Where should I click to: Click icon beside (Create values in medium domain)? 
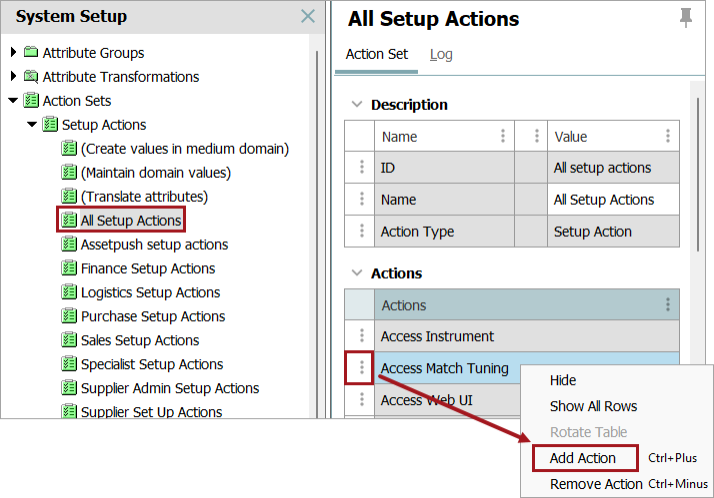coord(69,148)
